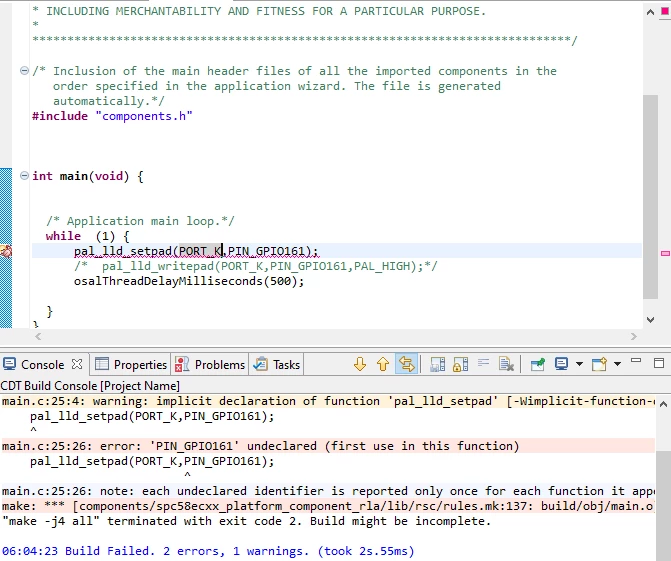Click osalThreadDelayMilliseconds(500) line
The width and height of the screenshot is (671, 561).
[189, 281]
